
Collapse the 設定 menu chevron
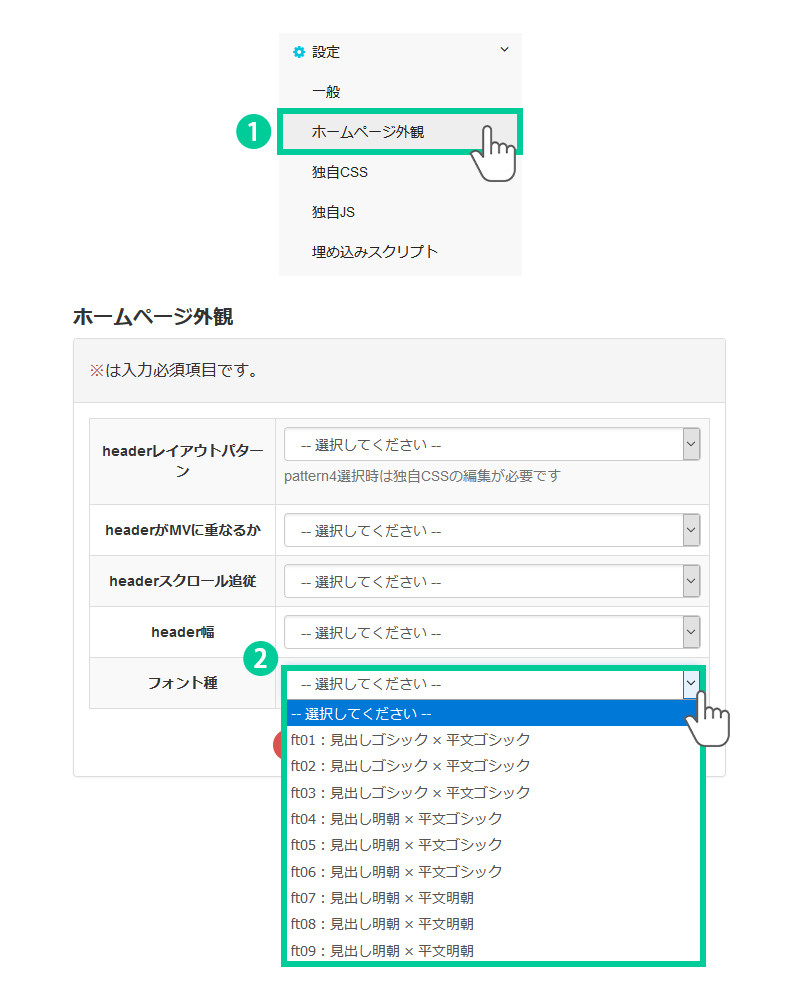coord(504,50)
